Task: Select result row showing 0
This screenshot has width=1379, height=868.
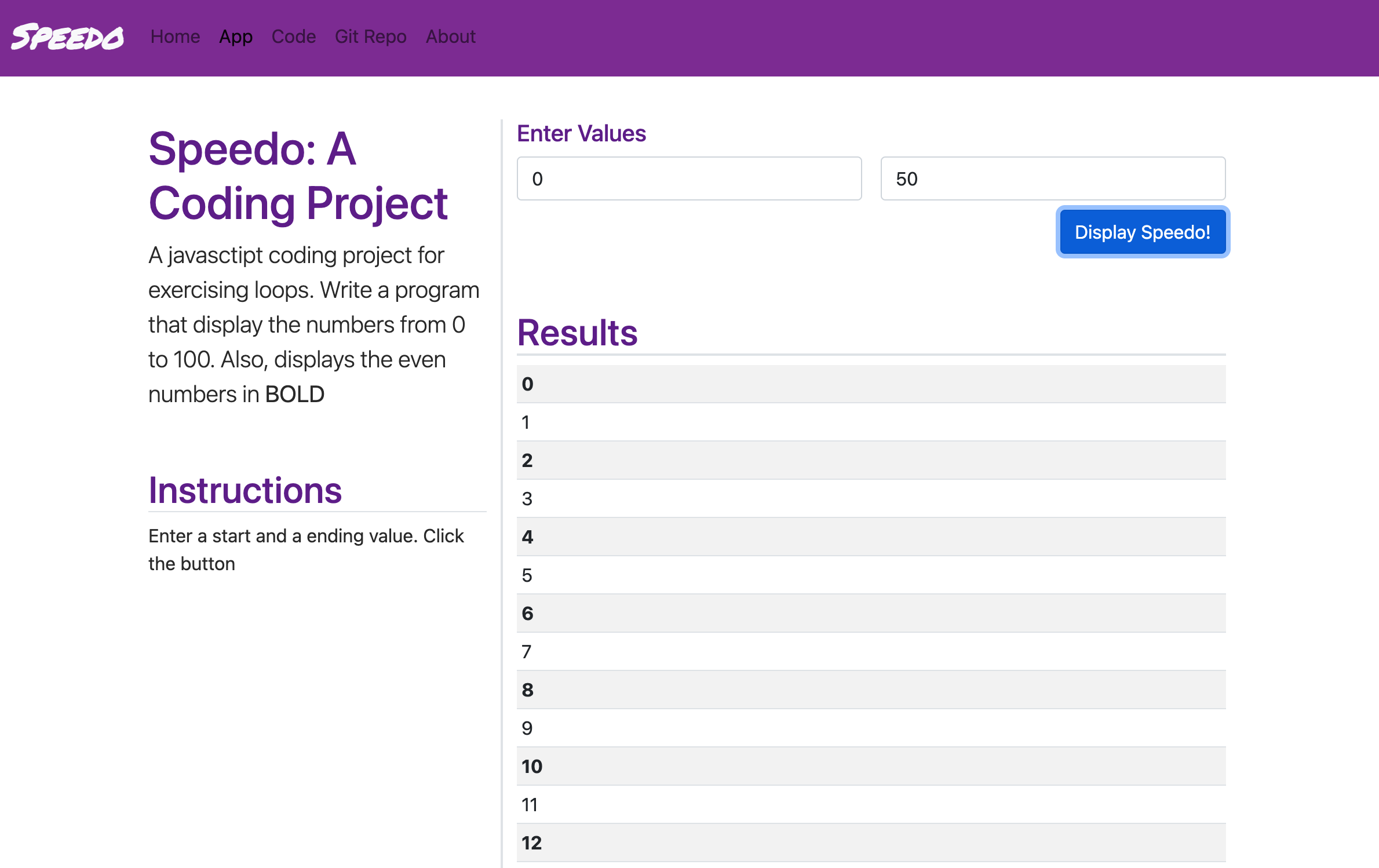Action: [x=871, y=384]
